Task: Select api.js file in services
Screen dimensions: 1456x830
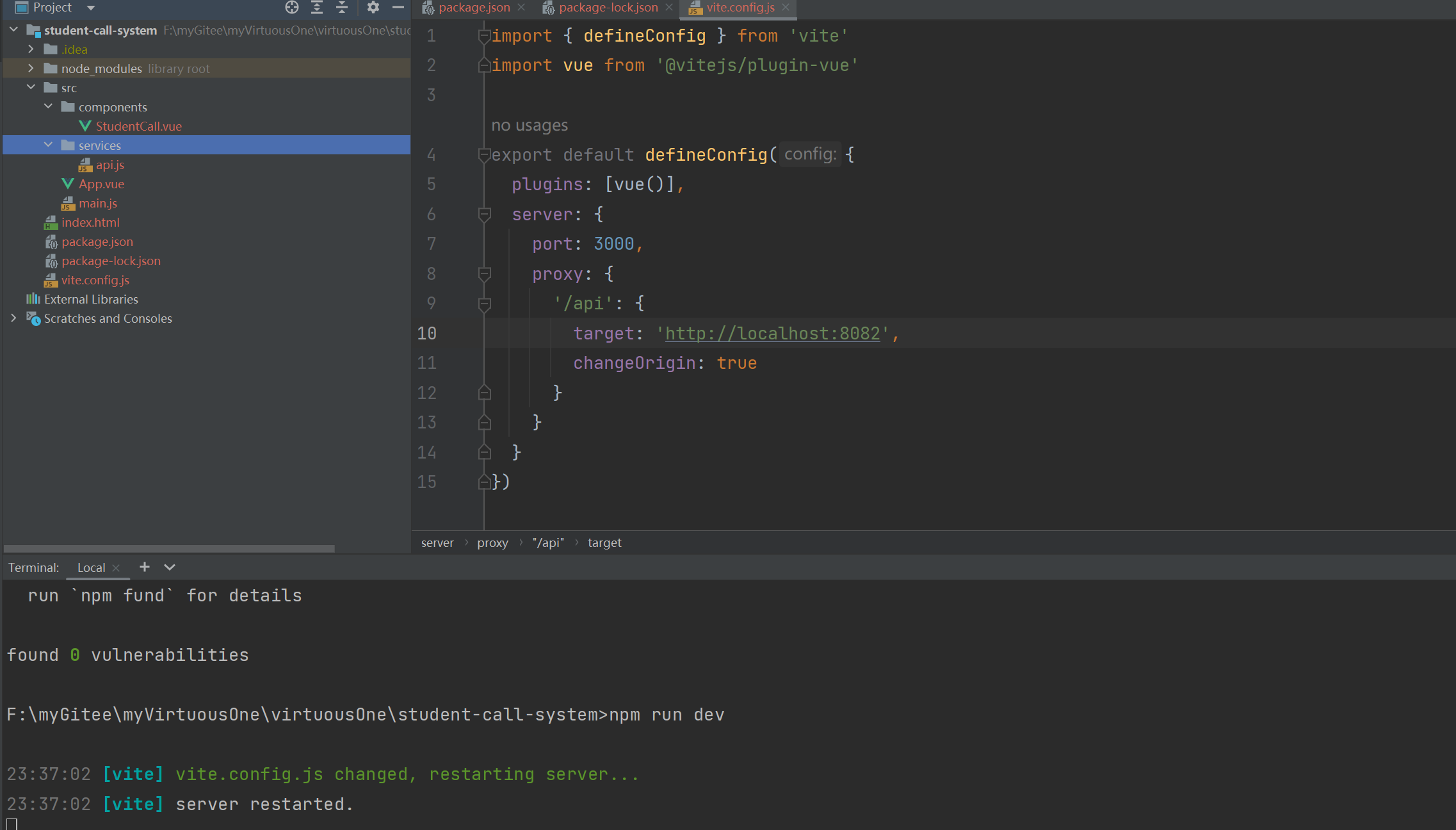Action: pos(110,165)
